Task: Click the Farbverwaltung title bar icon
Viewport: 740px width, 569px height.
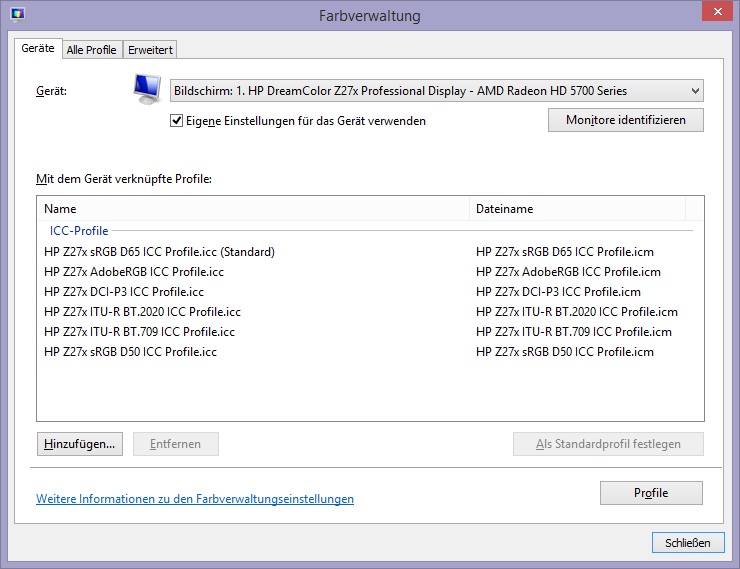Action: pyautogui.click(x=17, y=15)
